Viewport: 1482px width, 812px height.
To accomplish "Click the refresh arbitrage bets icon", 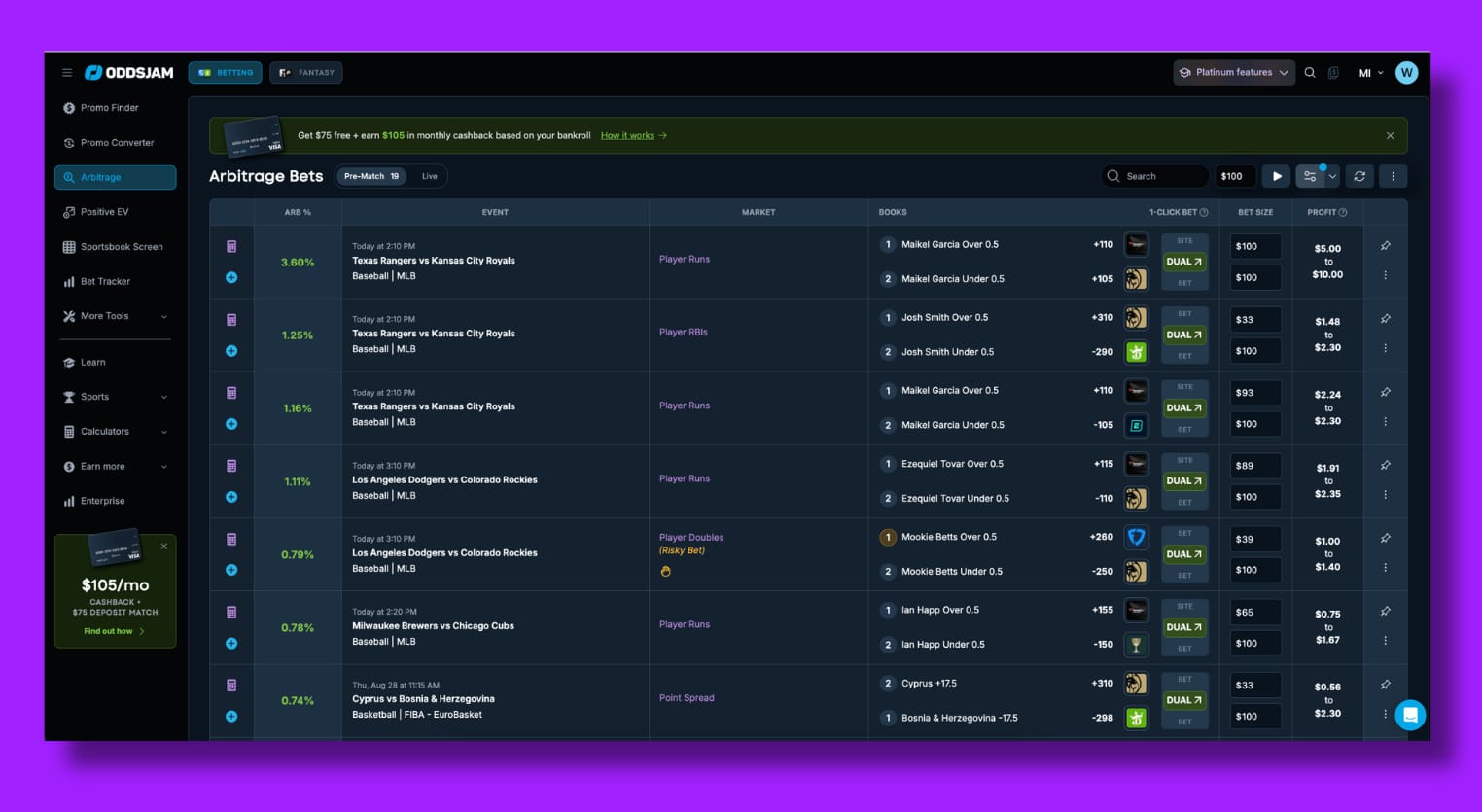I will (x=1359, y=176).
